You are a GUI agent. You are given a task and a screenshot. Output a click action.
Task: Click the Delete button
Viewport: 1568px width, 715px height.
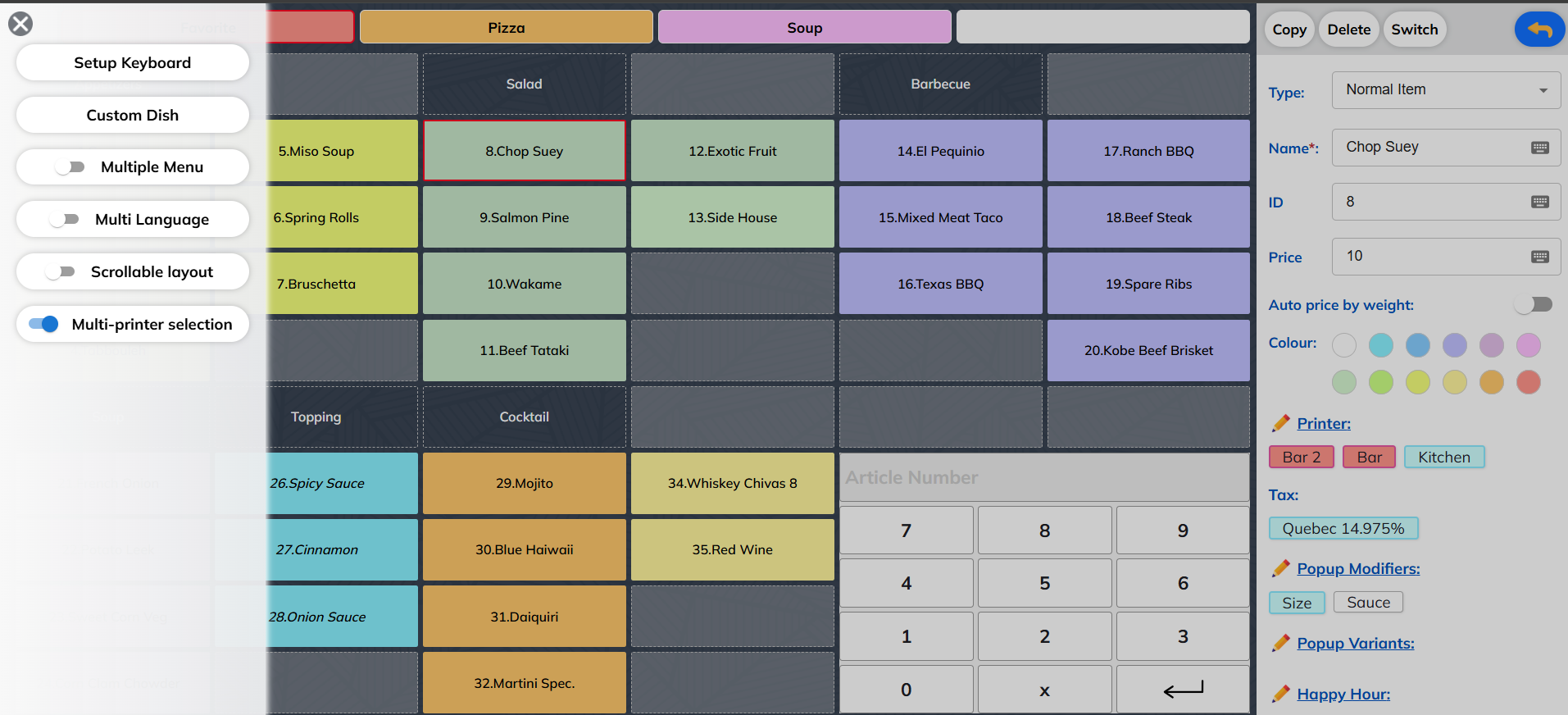1349,30
